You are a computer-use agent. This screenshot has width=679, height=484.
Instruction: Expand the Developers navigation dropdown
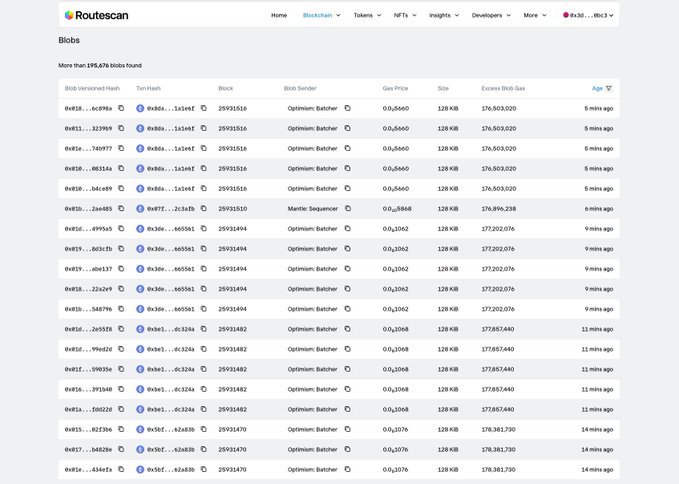coord(491,15)
